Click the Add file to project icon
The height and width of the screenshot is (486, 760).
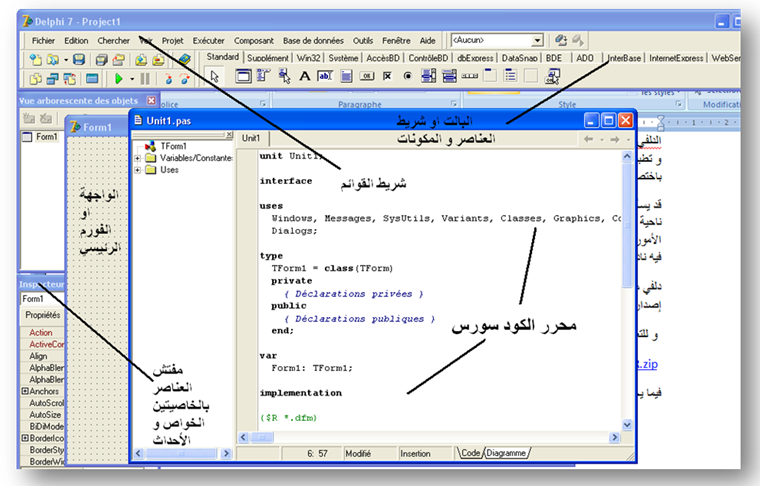[x=141, y=60]
